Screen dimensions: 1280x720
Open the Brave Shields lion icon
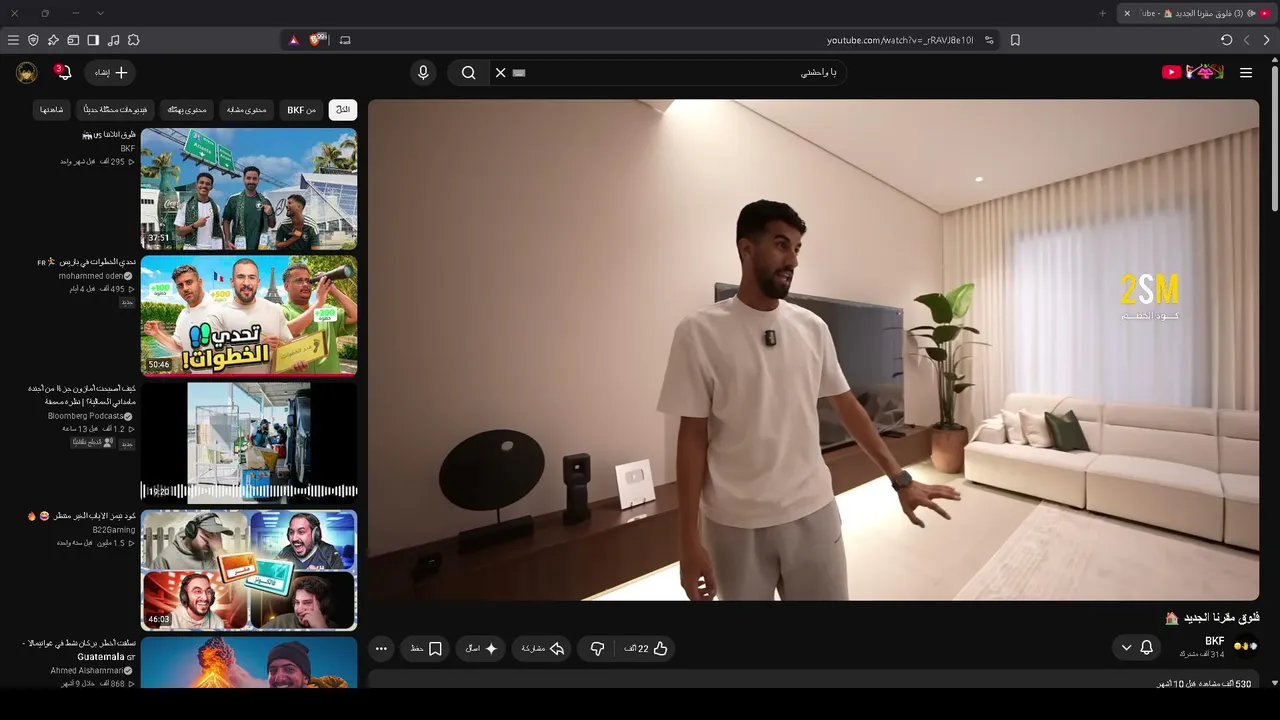pos(317,40)
